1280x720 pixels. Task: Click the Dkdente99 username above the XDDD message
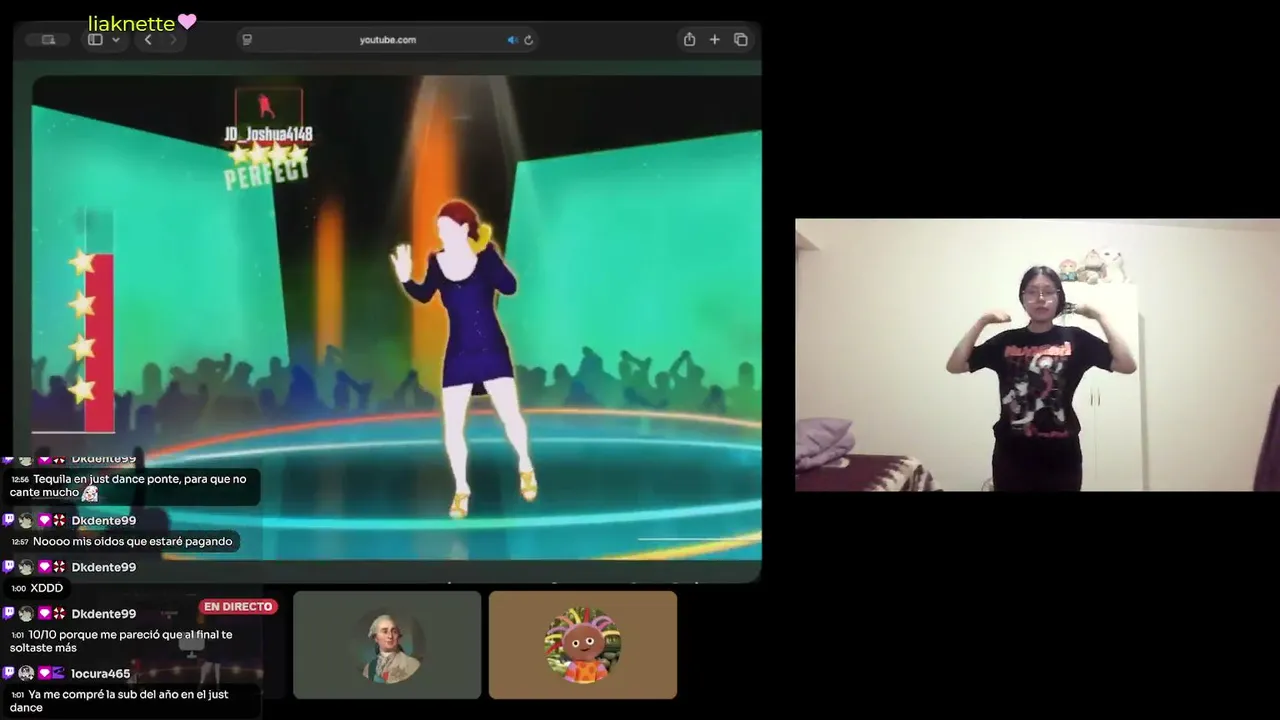104,567
